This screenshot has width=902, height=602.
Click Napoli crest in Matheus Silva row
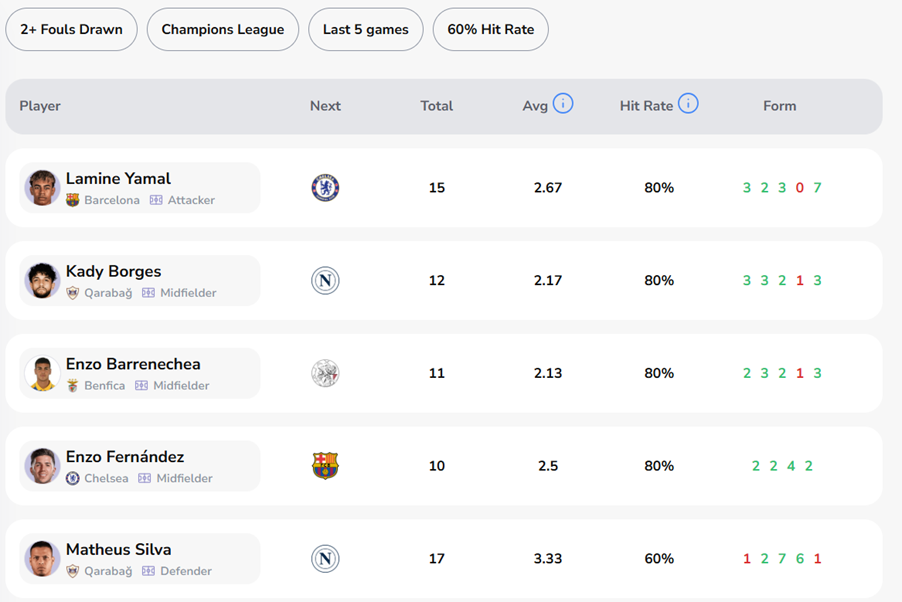(x=325, y=558)
